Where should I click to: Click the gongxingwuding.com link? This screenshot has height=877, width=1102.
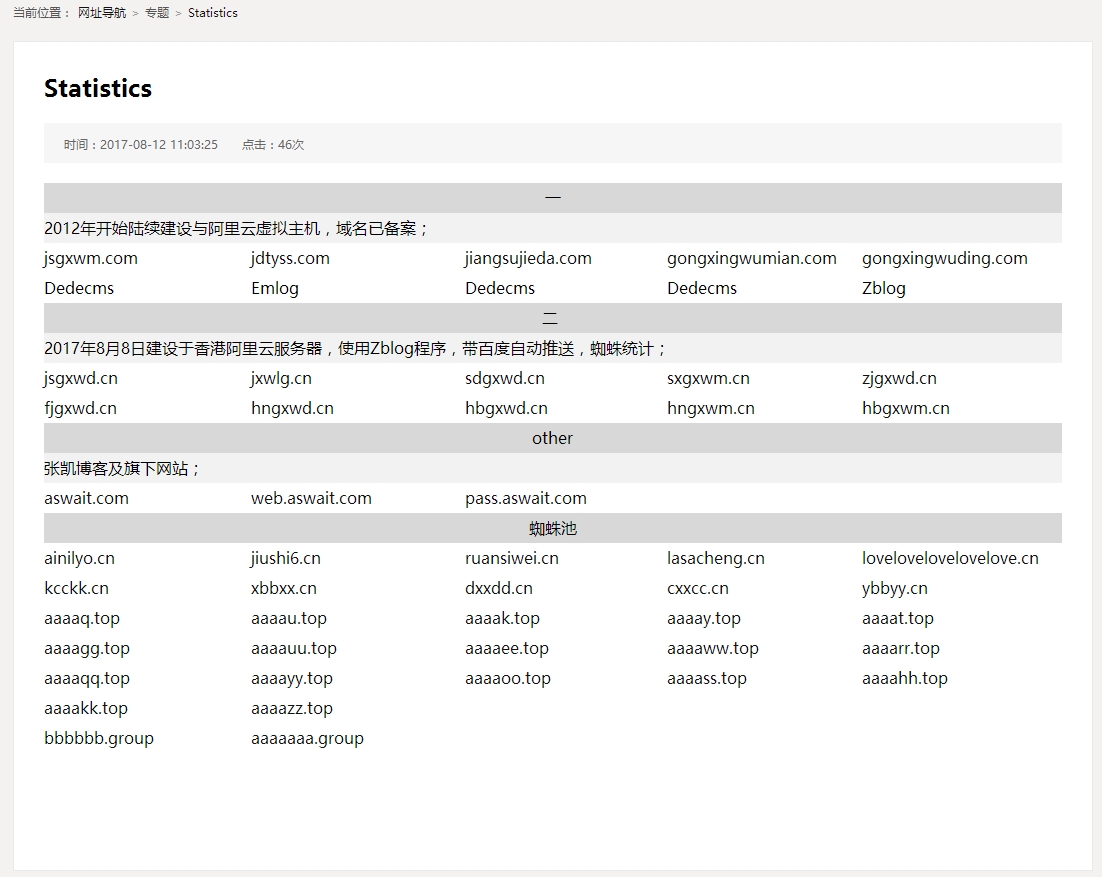point(944,258)
